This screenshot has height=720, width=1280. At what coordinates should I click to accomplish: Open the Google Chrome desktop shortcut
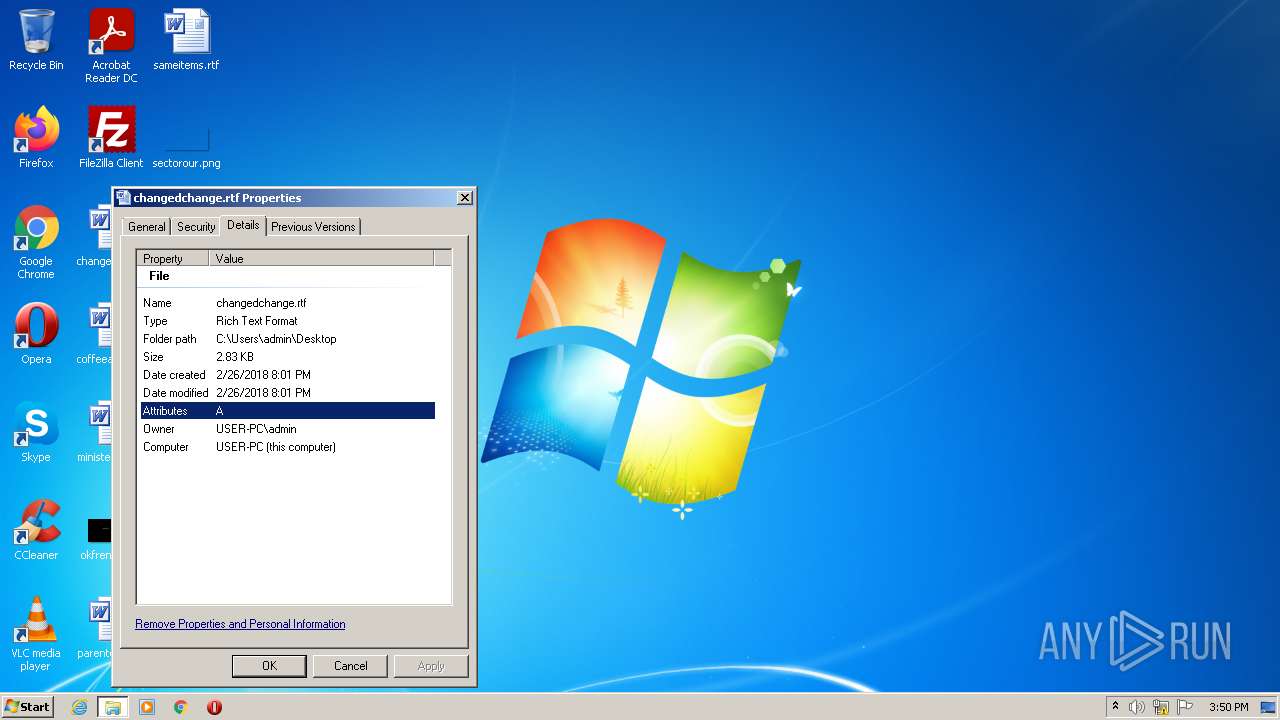[36, 242]
